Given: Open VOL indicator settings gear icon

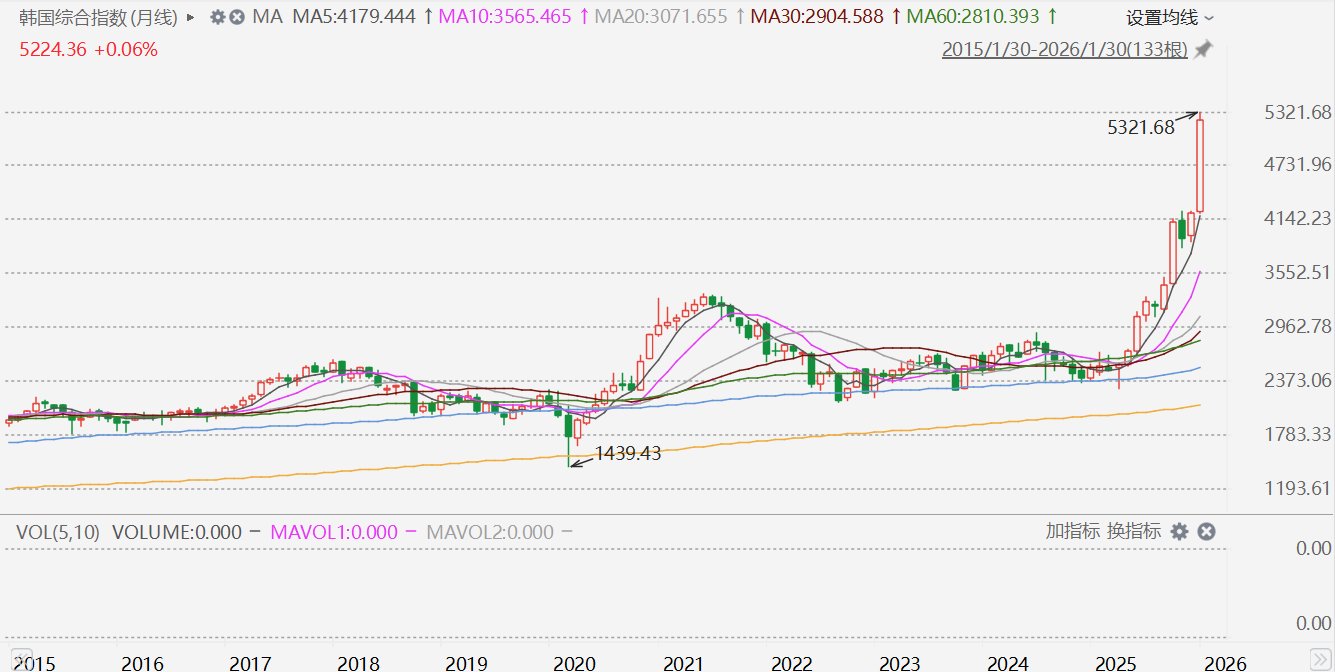Looking at the screenshot, I should pos(1179,532).
